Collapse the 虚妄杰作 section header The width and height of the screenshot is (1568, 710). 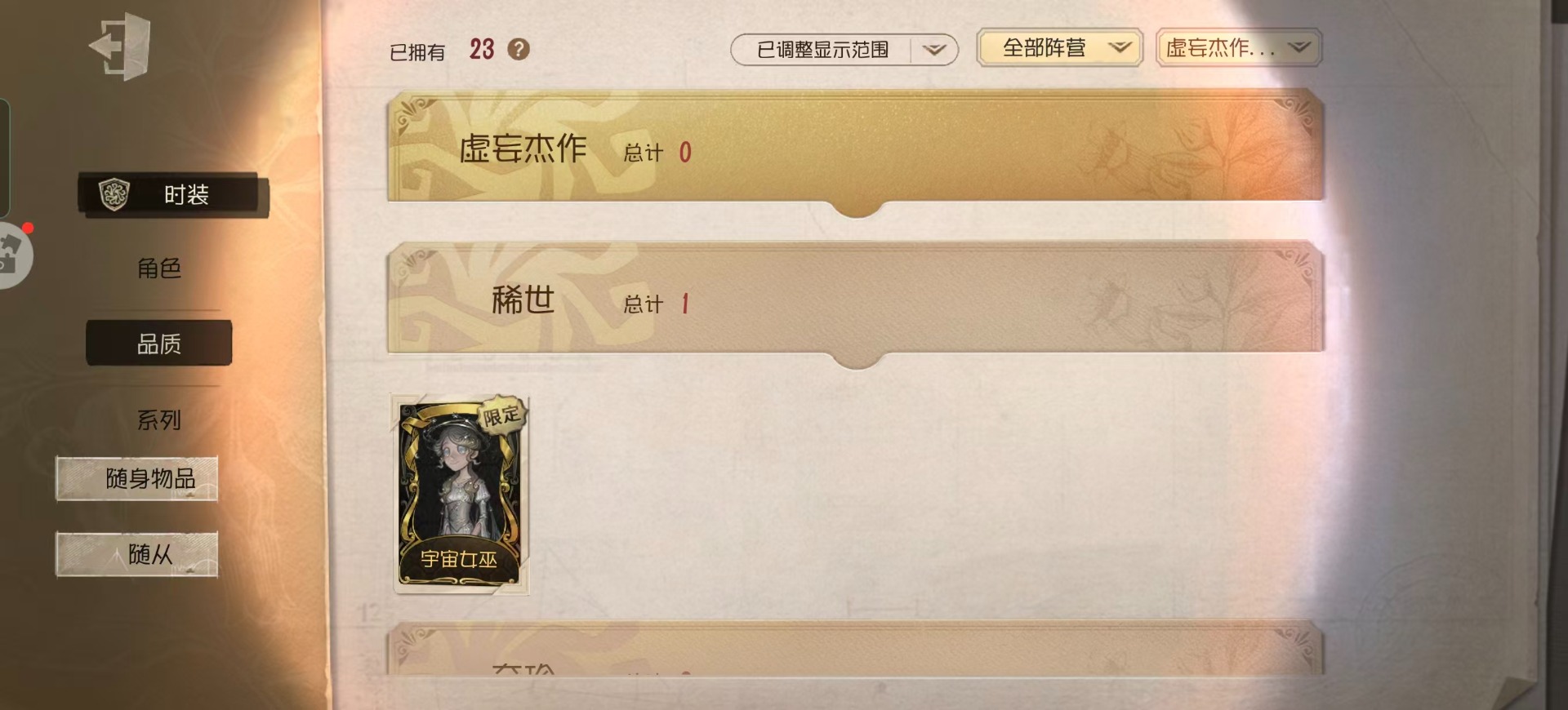[x=855, y=147]
